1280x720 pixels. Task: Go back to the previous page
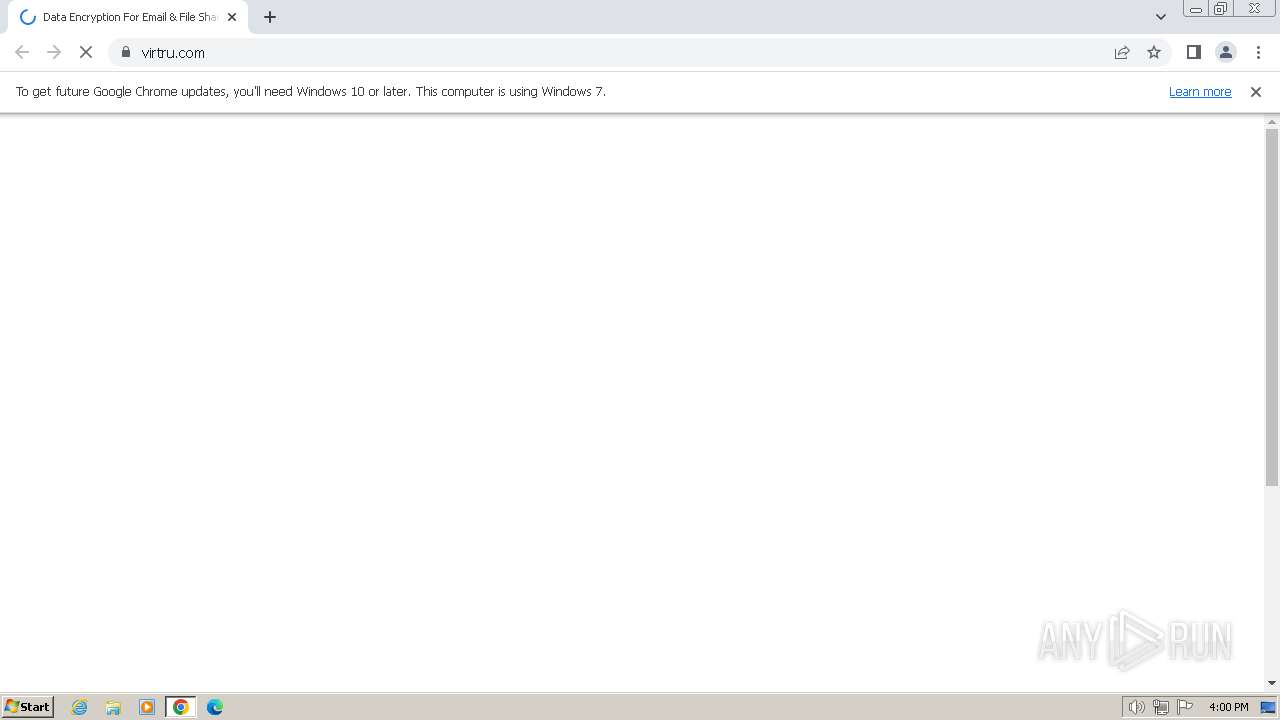pos(22,52)
